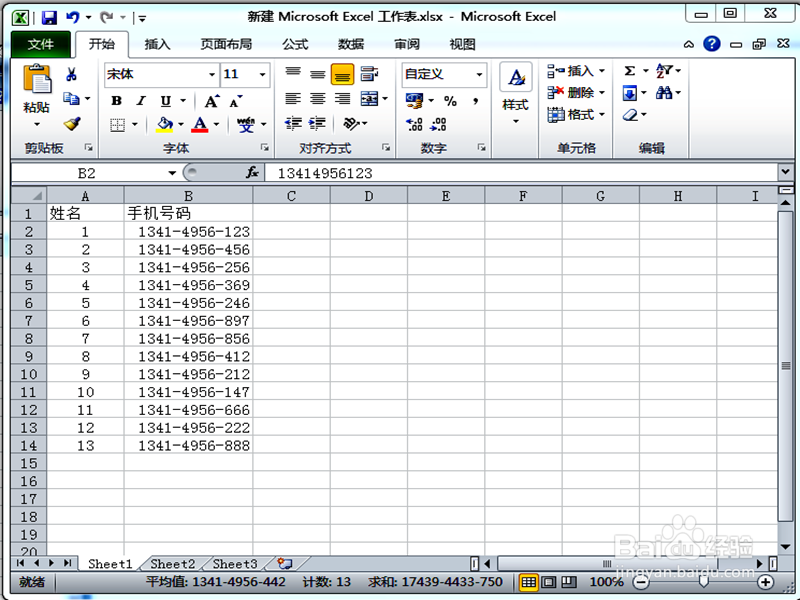Click the Sort and Filter icon
Viewport: 800px width, 600px height.
click(664, 70)
